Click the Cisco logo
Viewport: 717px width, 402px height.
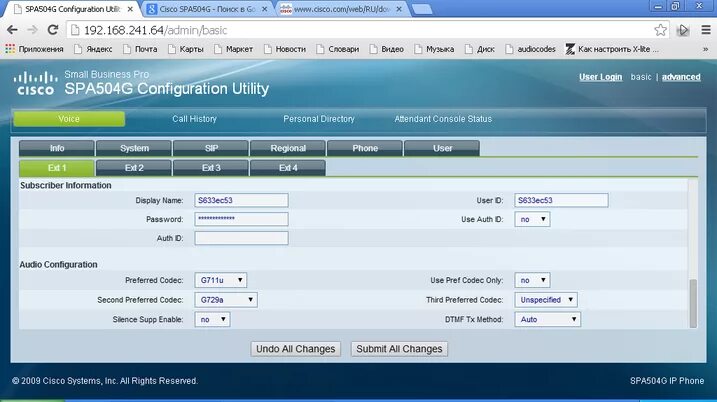(35, 83)
